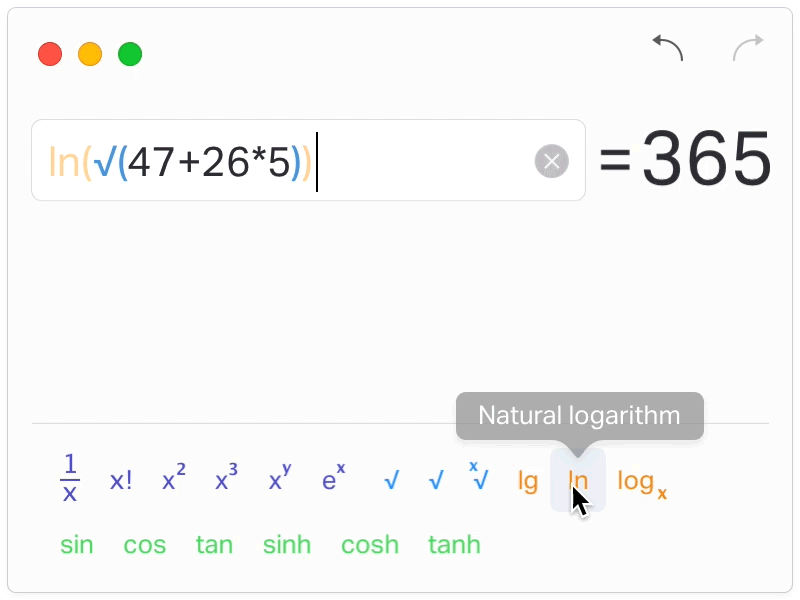Insert the cosh hyperbolic cosine function
Viewport: 800px width, 600px height.
pos(370,545)
